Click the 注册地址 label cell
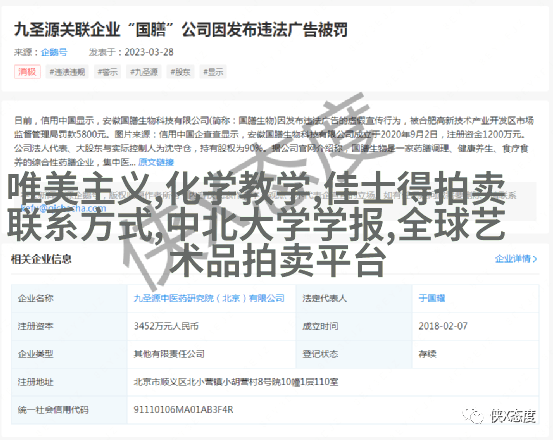The height and width of the screenshot is (440, 553). click(69, 382)
